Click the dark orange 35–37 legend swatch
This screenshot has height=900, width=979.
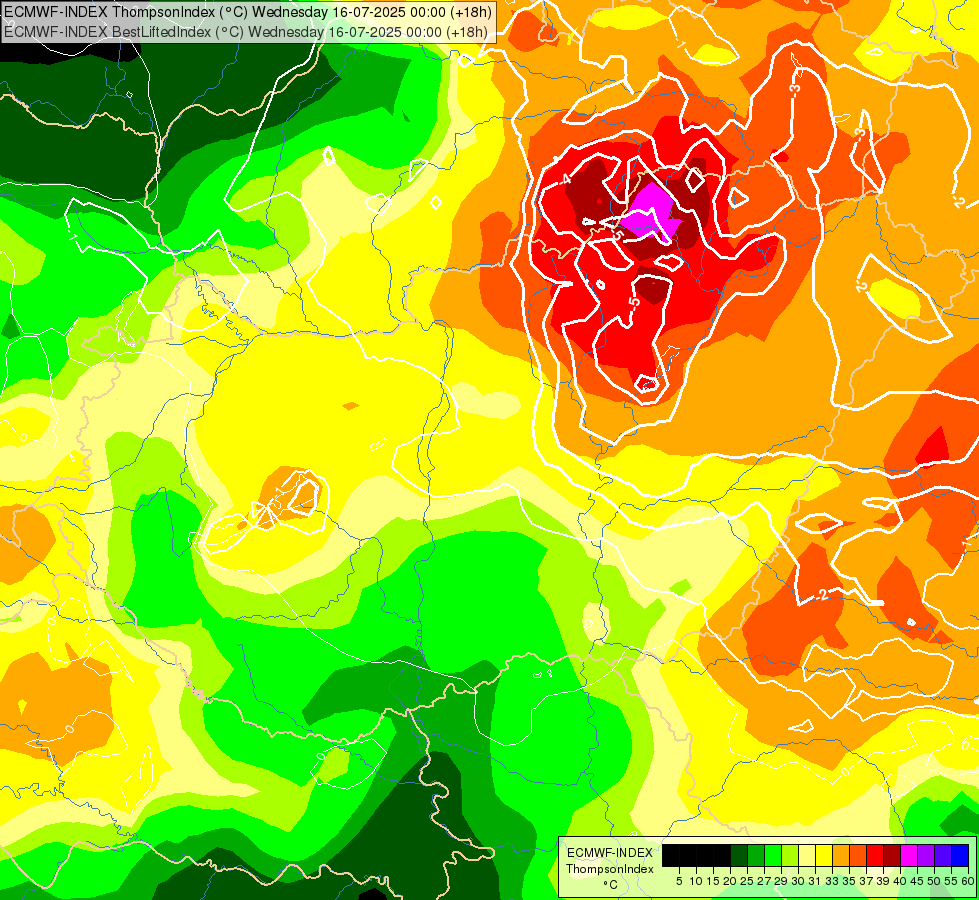point(858,855)
